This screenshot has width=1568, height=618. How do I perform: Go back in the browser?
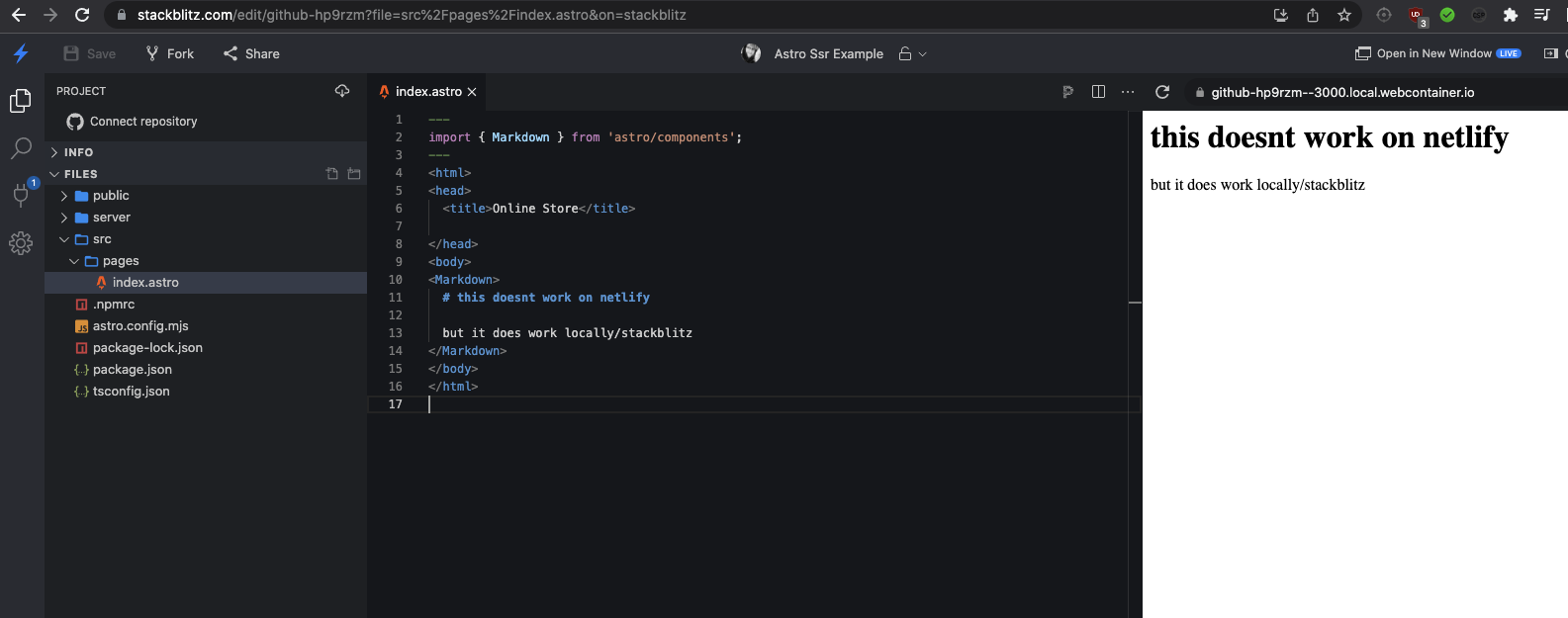(x=18, y=15)
